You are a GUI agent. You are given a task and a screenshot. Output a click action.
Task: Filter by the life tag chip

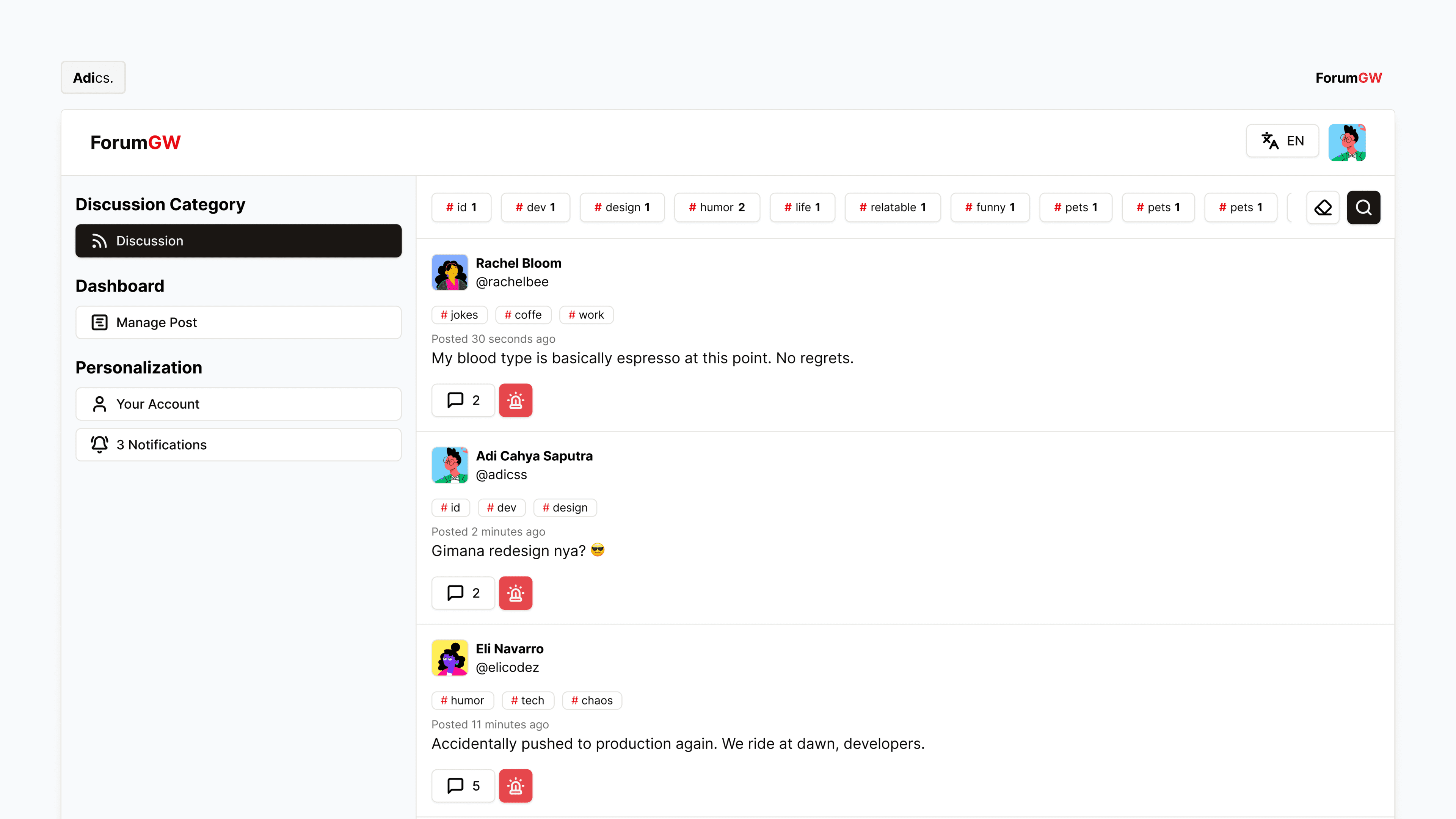coord(802,207)
